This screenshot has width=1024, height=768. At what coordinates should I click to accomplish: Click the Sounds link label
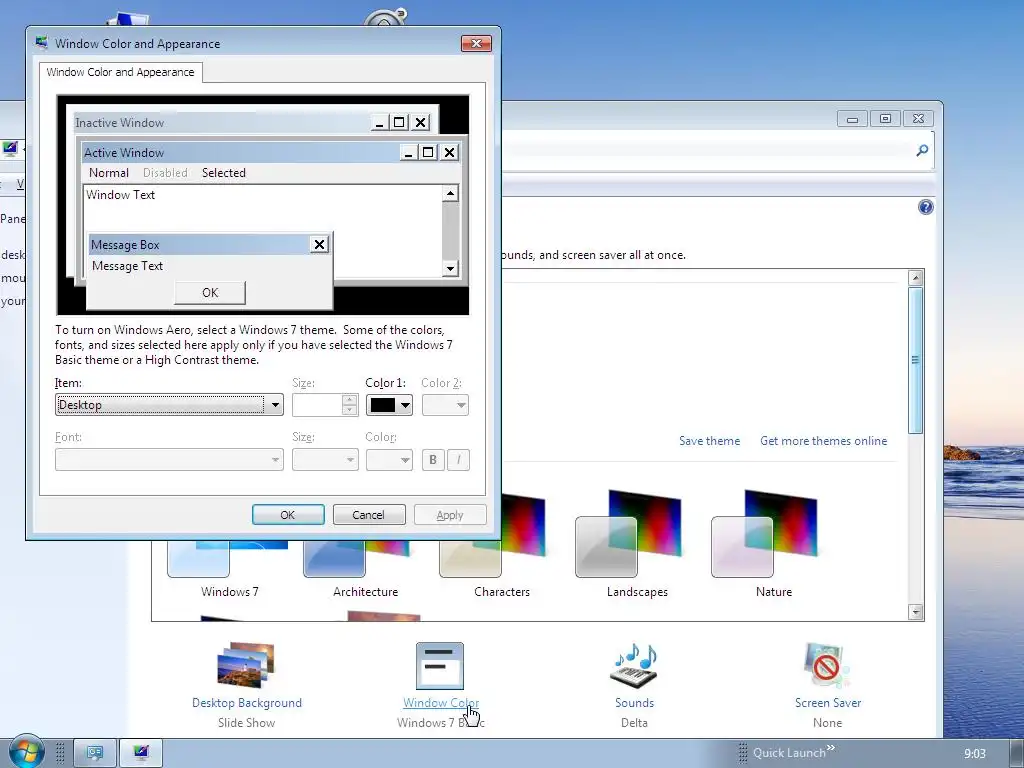[x=634, y=703]
